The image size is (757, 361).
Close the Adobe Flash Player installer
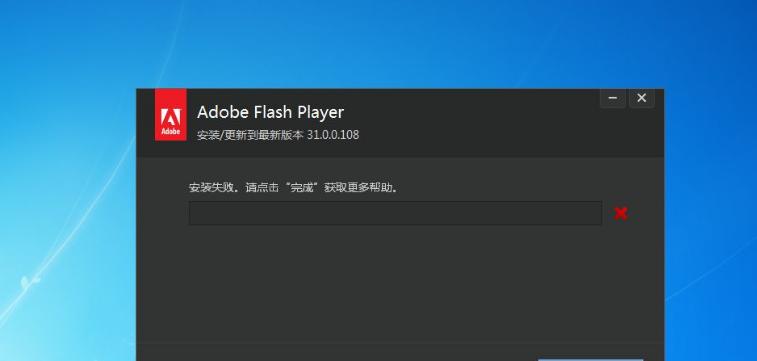click(641, 98)
